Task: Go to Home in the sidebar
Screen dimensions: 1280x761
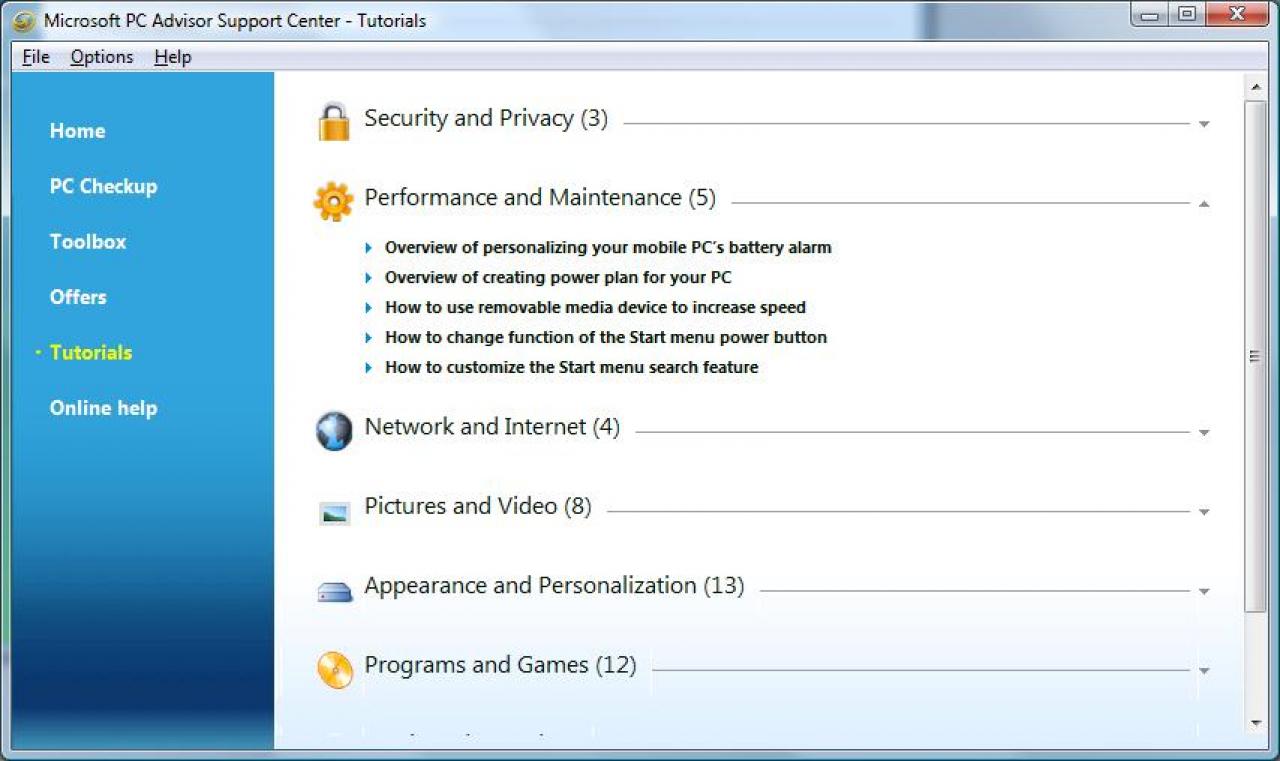Action: point(77,131)
